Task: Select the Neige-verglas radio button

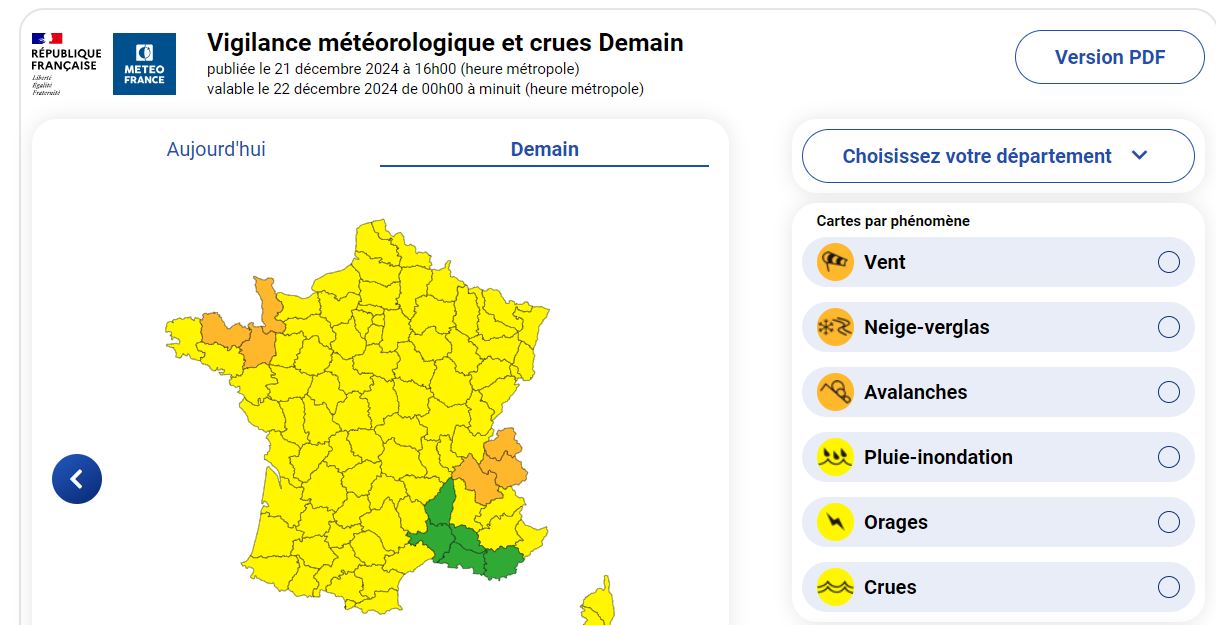Action: tap(1169, 327)
